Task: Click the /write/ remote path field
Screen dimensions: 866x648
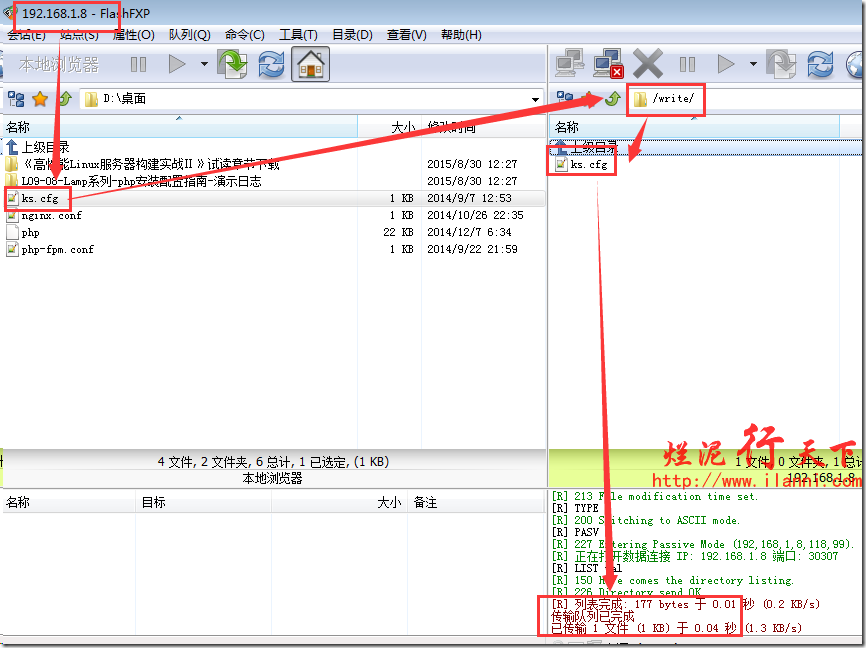Action: (x=746, y=99)
